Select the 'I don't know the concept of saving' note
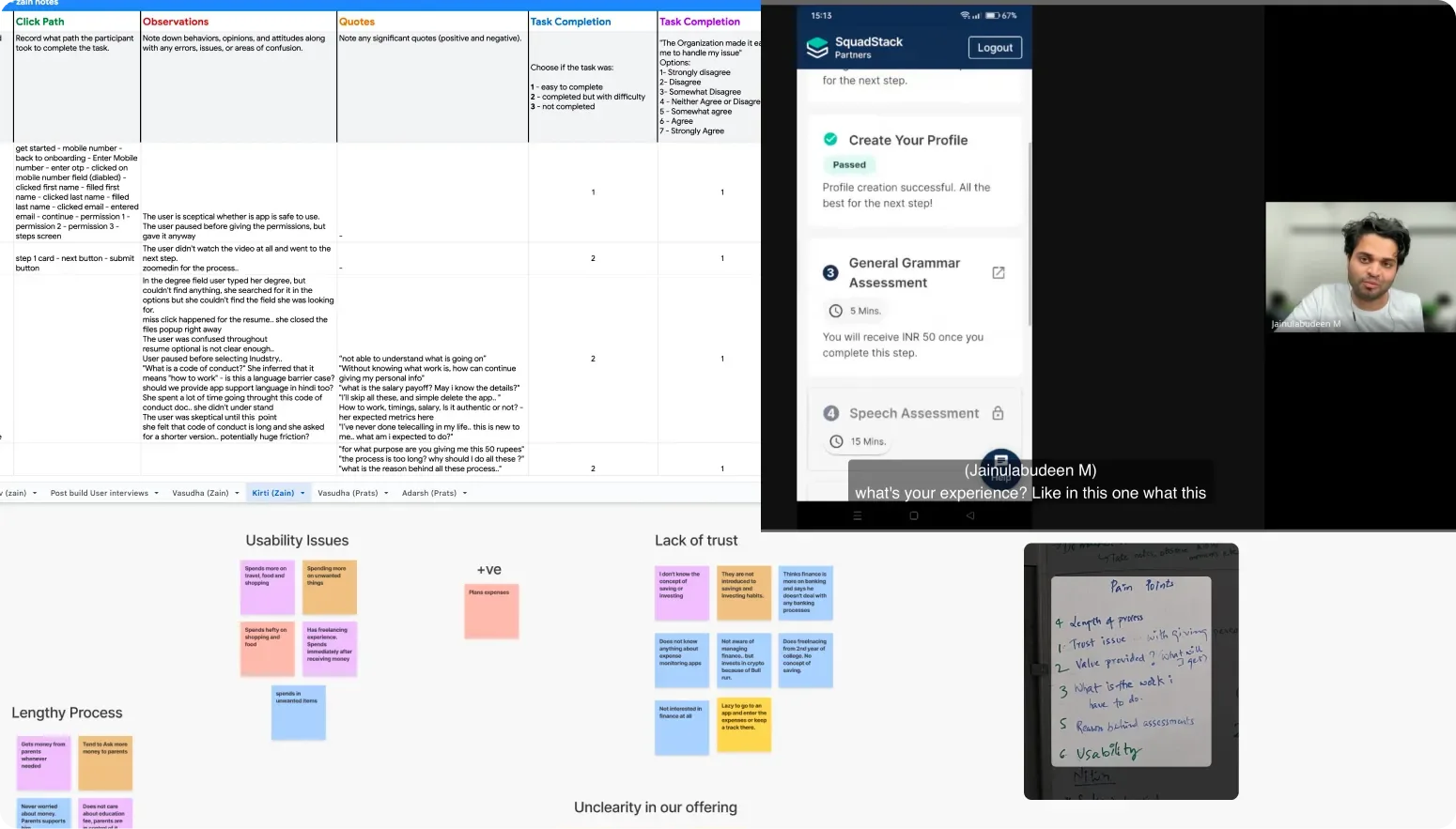1456x829 pixels. point(682,593)
